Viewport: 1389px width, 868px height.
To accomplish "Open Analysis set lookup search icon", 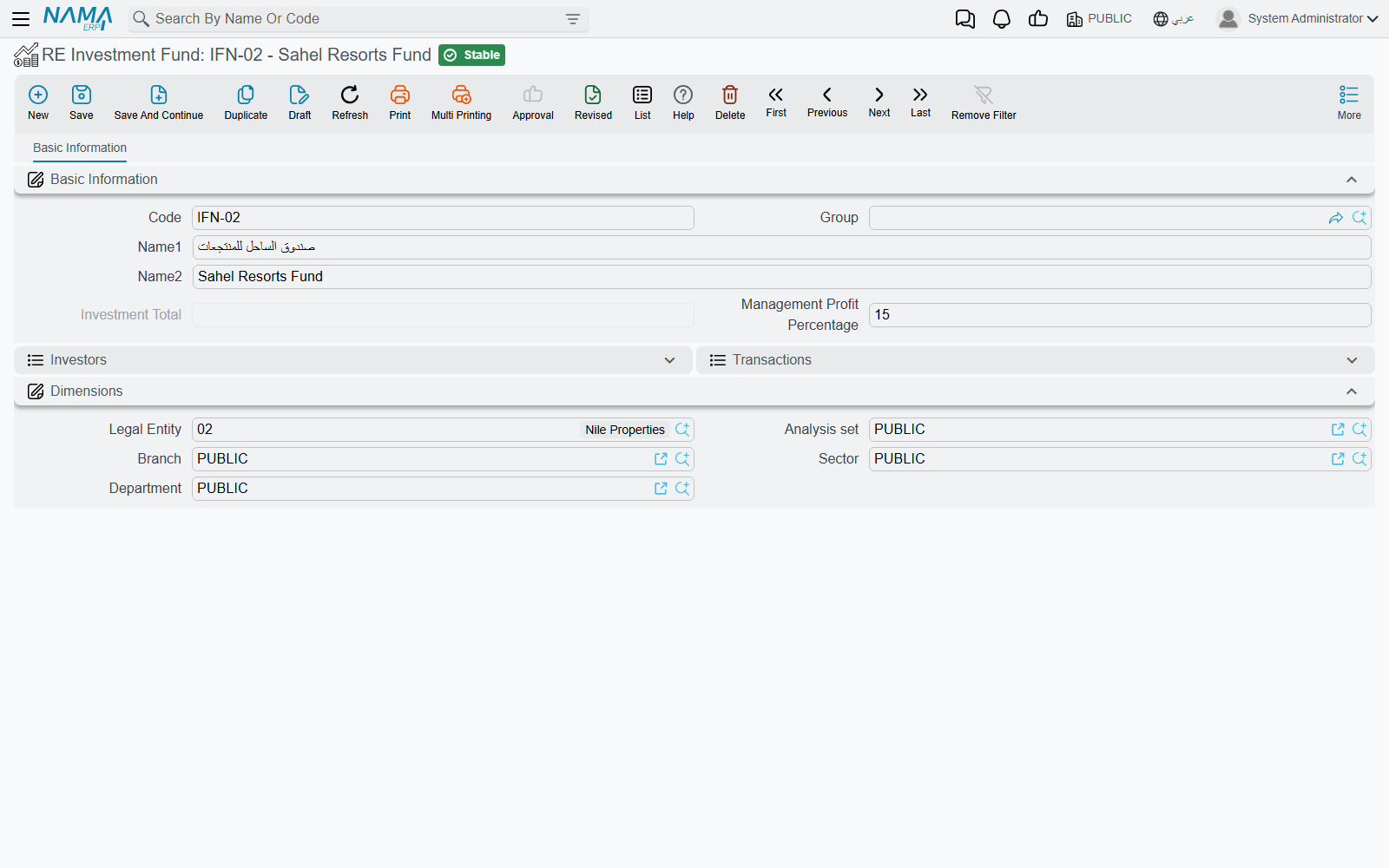I will click(x=1359, y=430).
